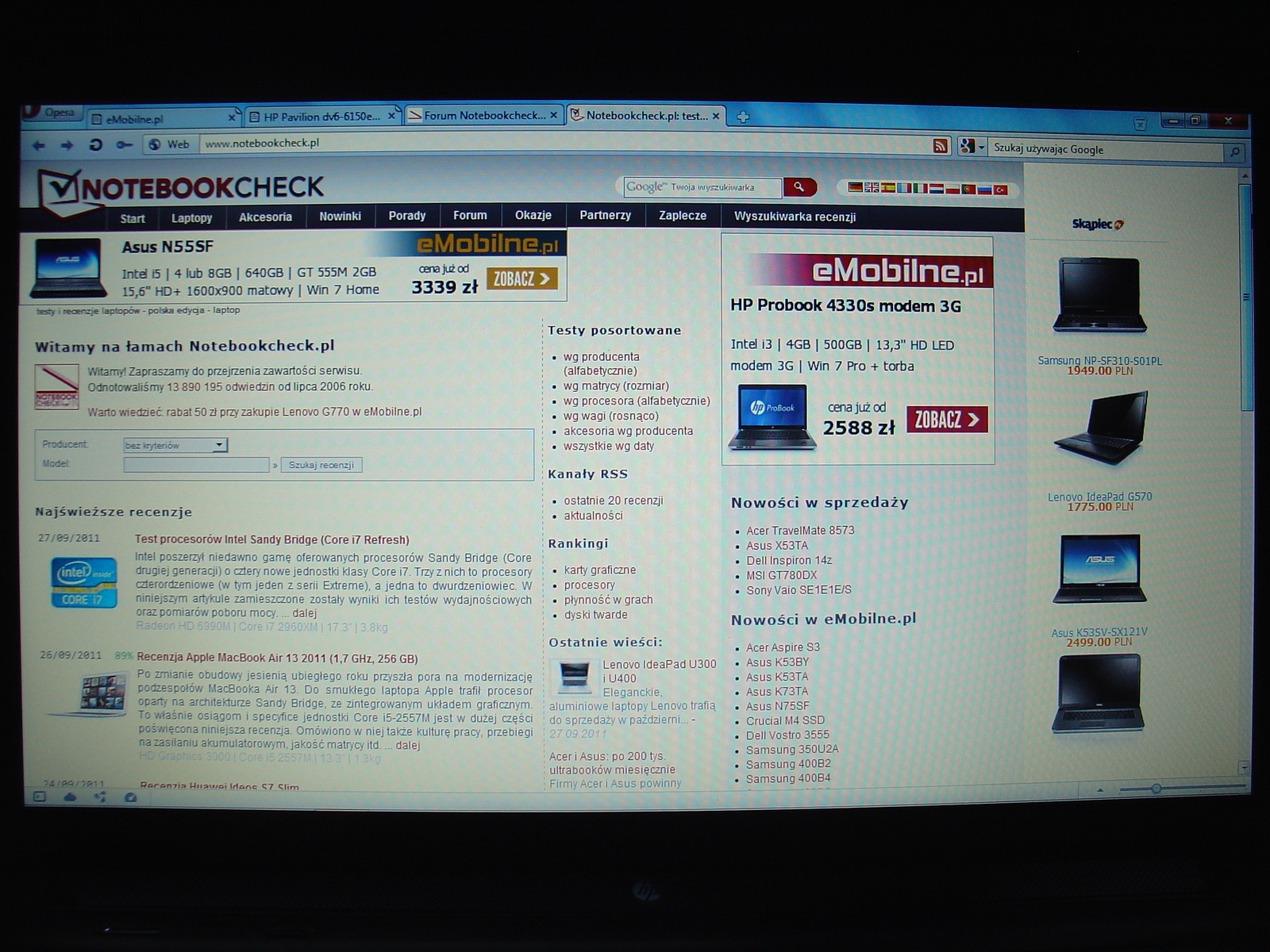Click the Intel Core i7 thumbnail
The width and height of the screenshot is (1270, 952).
84,582
